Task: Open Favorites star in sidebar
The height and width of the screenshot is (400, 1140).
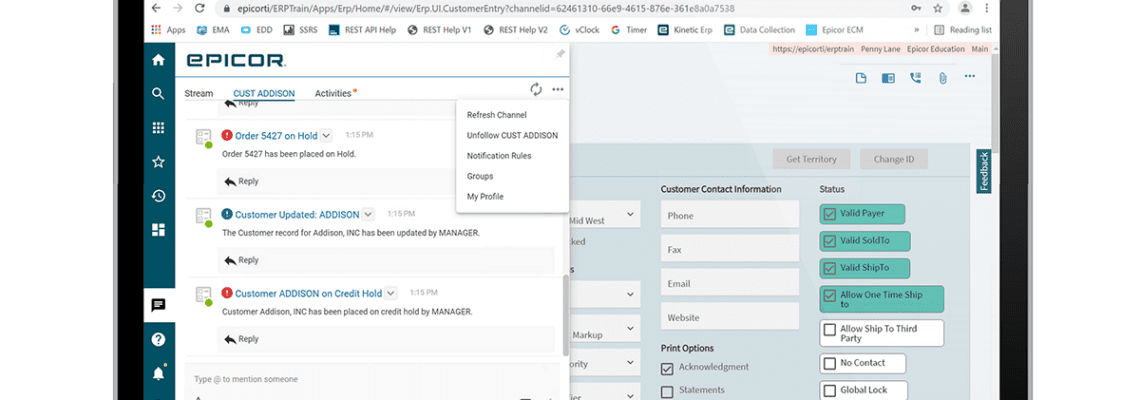Action: coord(158,162)
